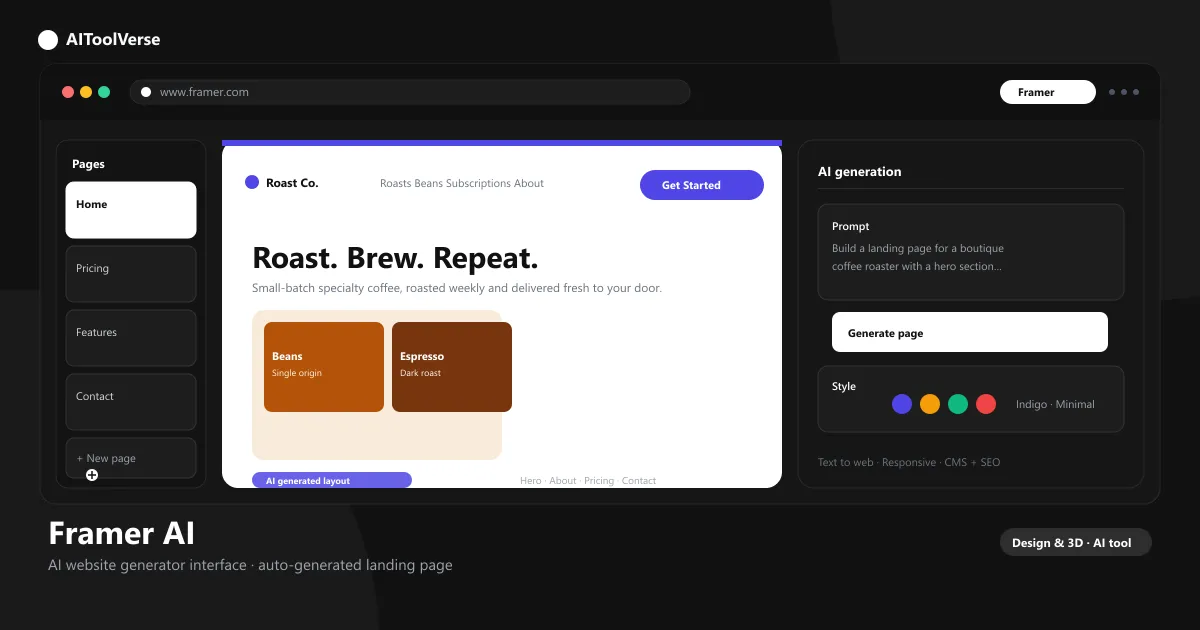Add a page via + New page
The image size is (1200, 630).
coord(131,458)
